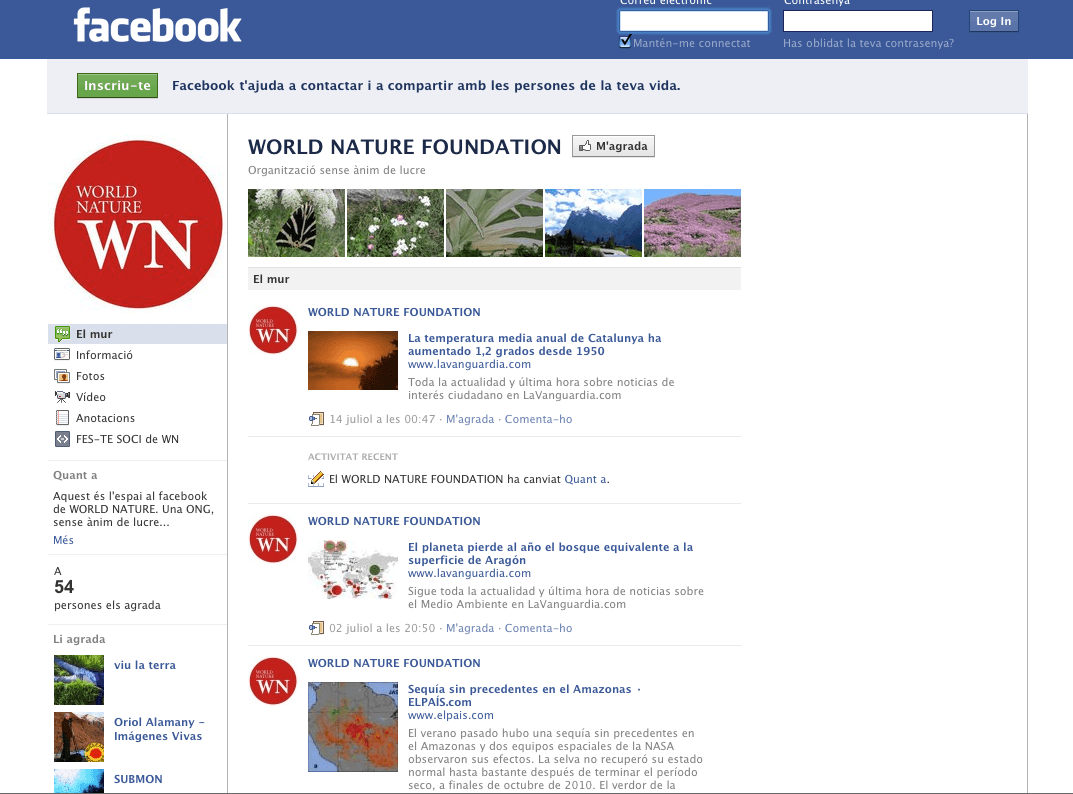1073x794 pixels.
Task: Comment on the 14 juliol post via Comenta-ho
Action: [539, 419]
